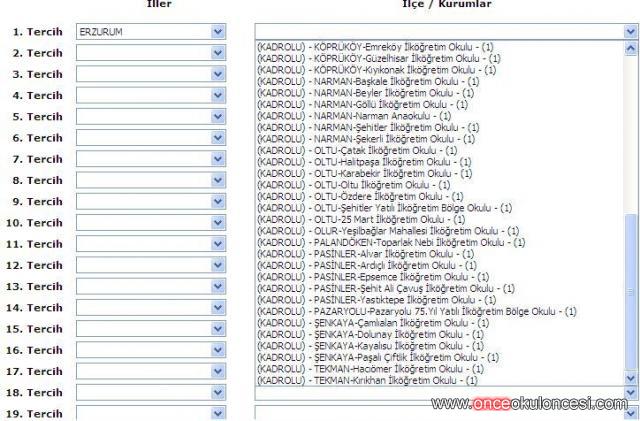The height and width of the screenshot is (421, 640).
Task: Open the 6. Tercih province dropdown
Action: [151, 138]
